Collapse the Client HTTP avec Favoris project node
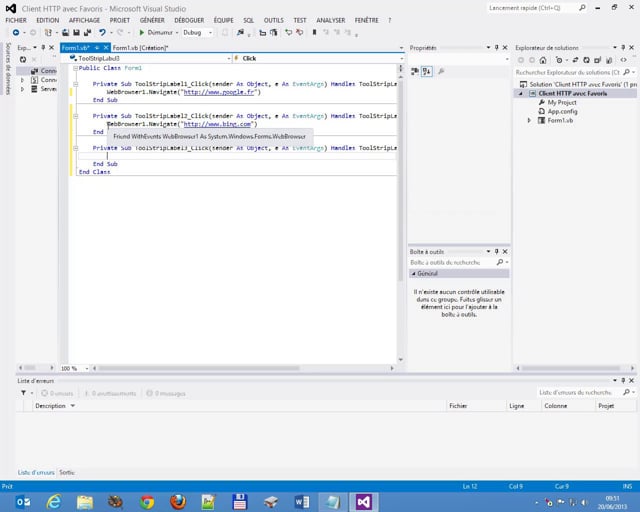Image resolution: width=640 pixels, height=512 pixels. point(521,93)
